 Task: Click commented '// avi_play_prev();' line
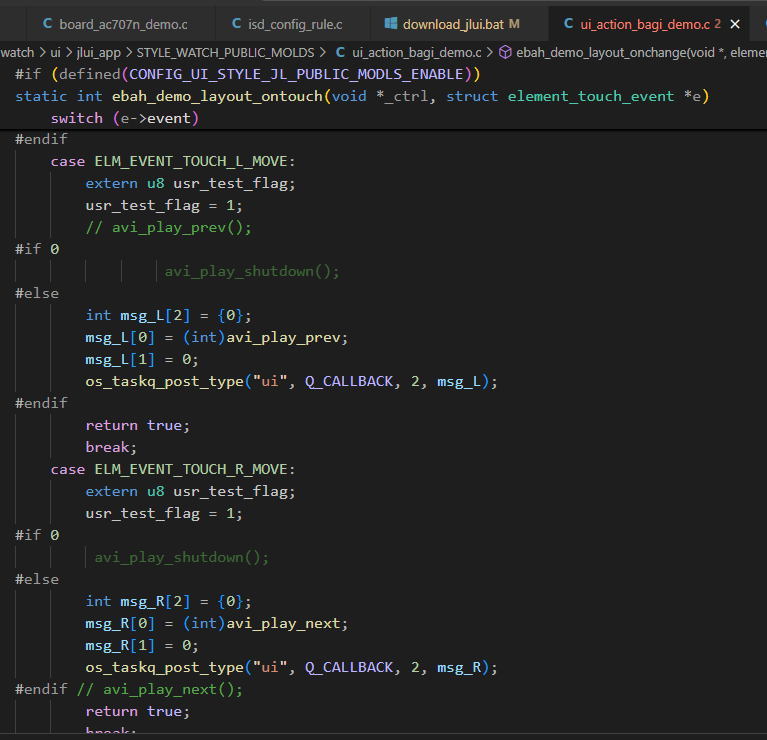168,227
